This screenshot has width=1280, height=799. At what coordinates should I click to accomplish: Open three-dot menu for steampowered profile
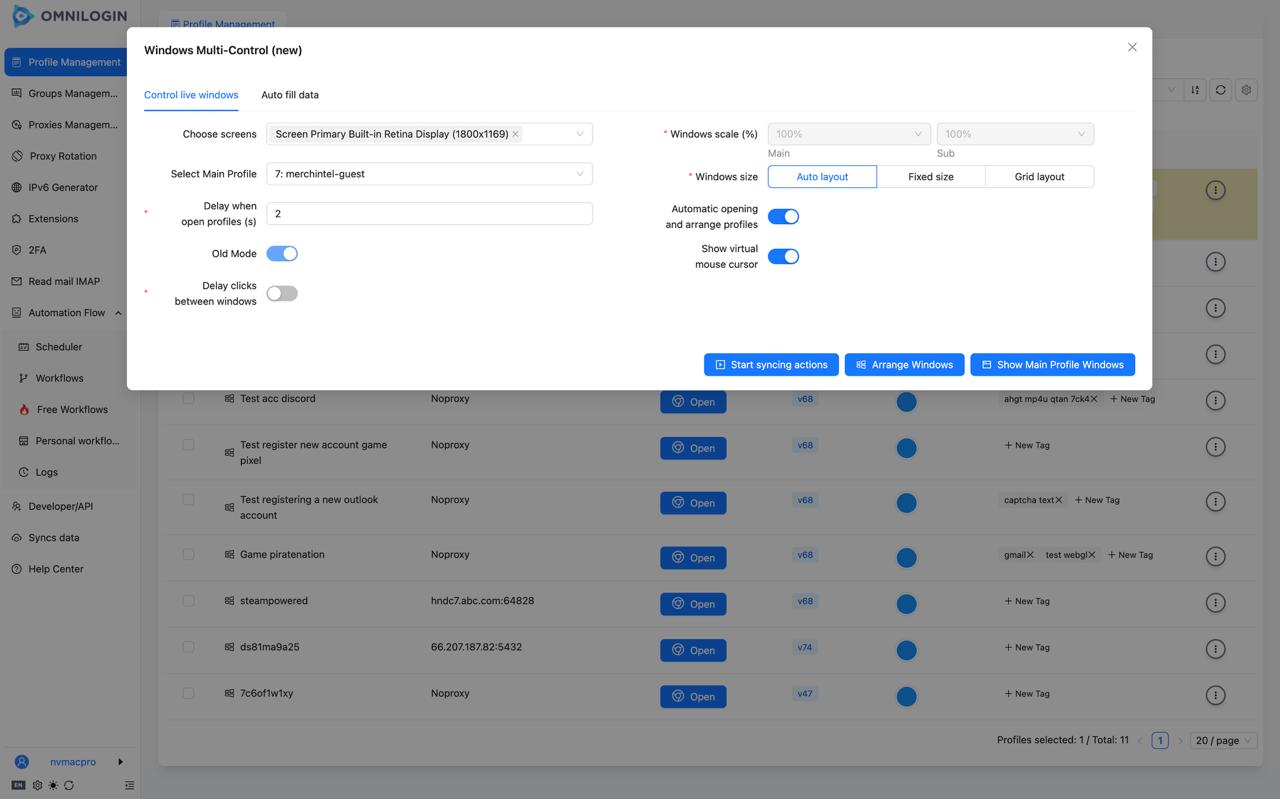(x=1215, y=603)
